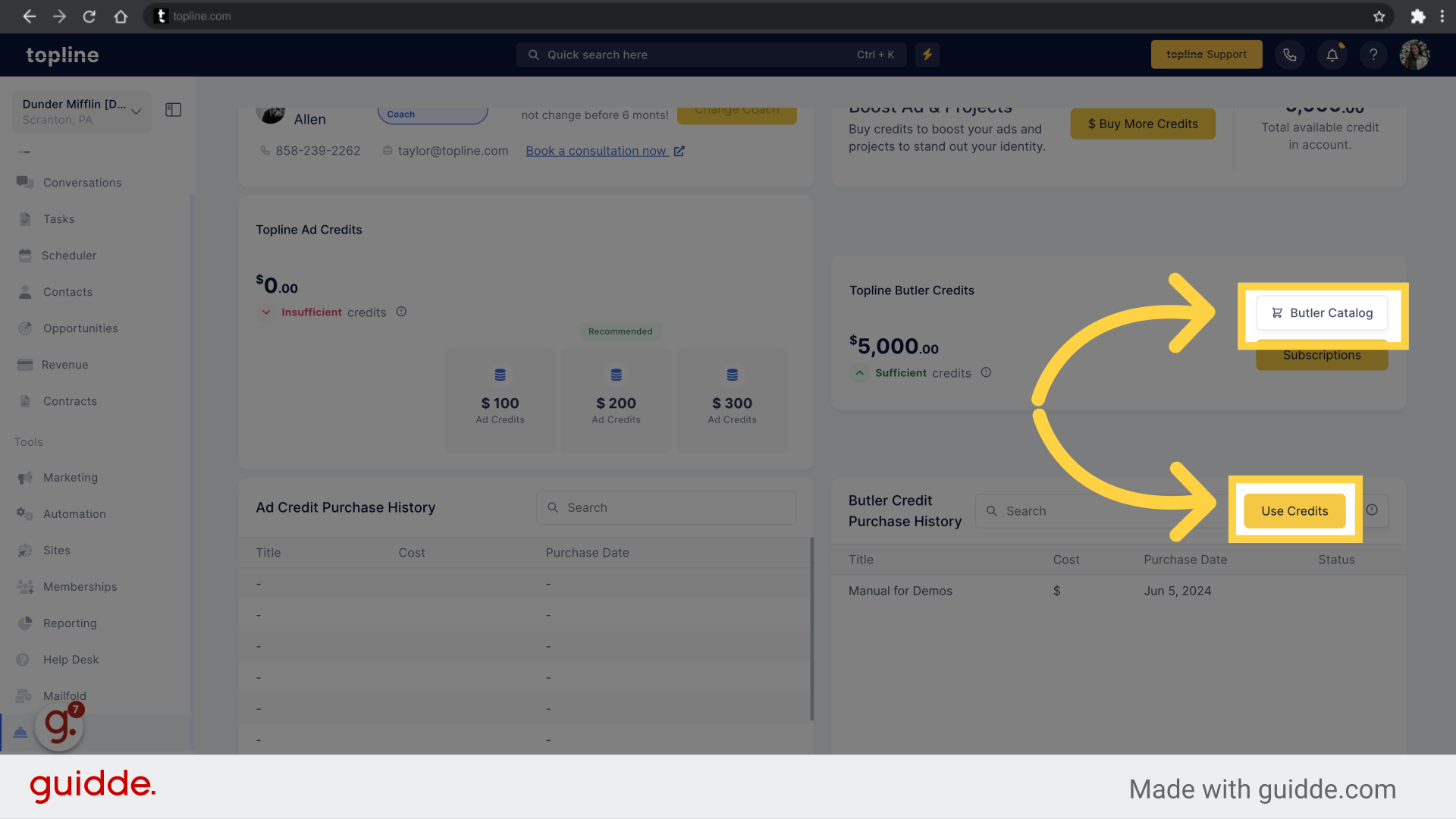This screenshot has height=819, width=1456.
Task: Click the lightning bolt quick action icon
Action: point(928,53)
